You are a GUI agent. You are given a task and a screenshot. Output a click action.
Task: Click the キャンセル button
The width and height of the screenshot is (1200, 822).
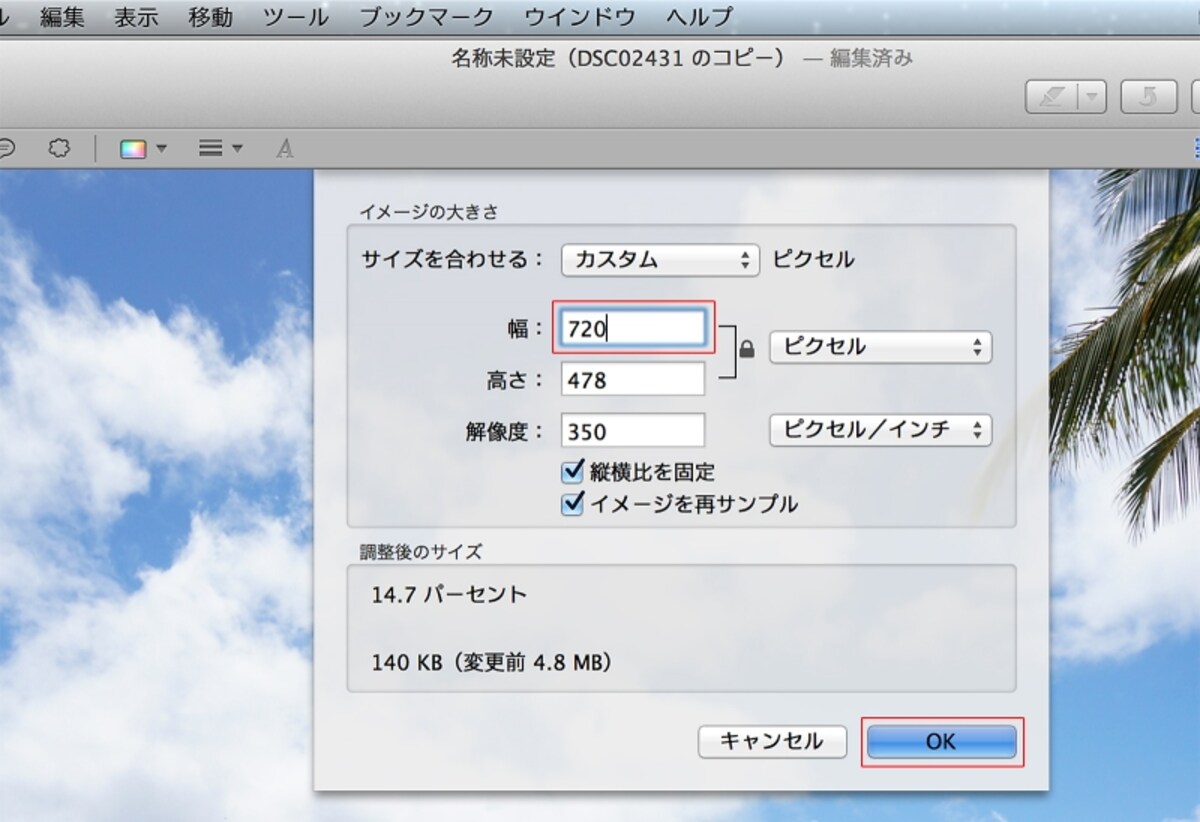(772, 742)
